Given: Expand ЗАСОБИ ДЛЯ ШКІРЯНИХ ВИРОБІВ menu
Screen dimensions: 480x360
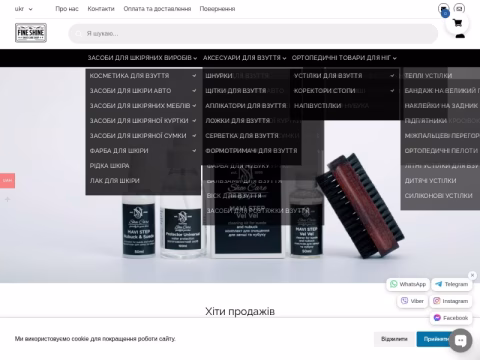Looking at the screenshot, I should (142, 58).
